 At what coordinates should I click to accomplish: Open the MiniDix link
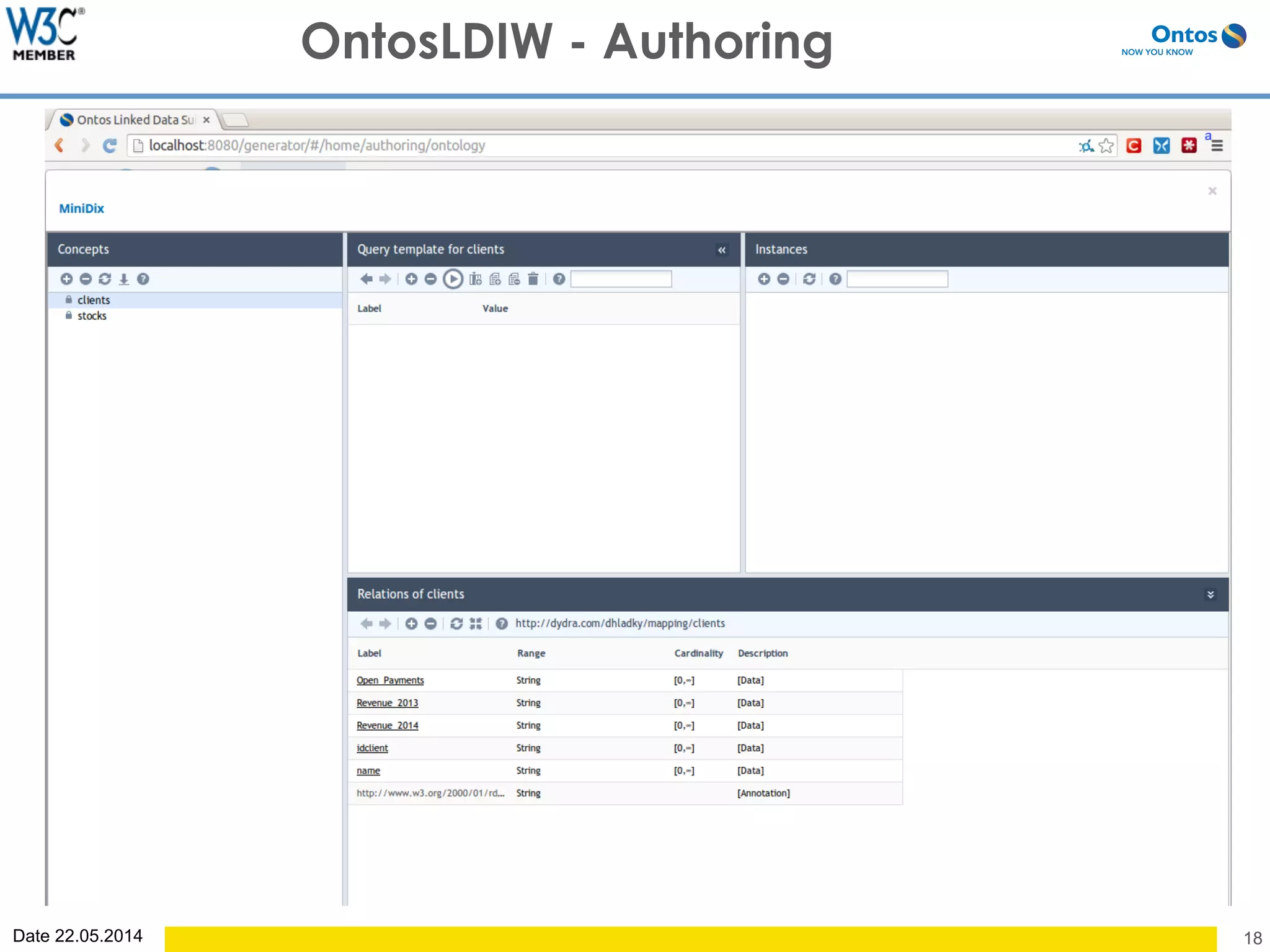(81, 208)
